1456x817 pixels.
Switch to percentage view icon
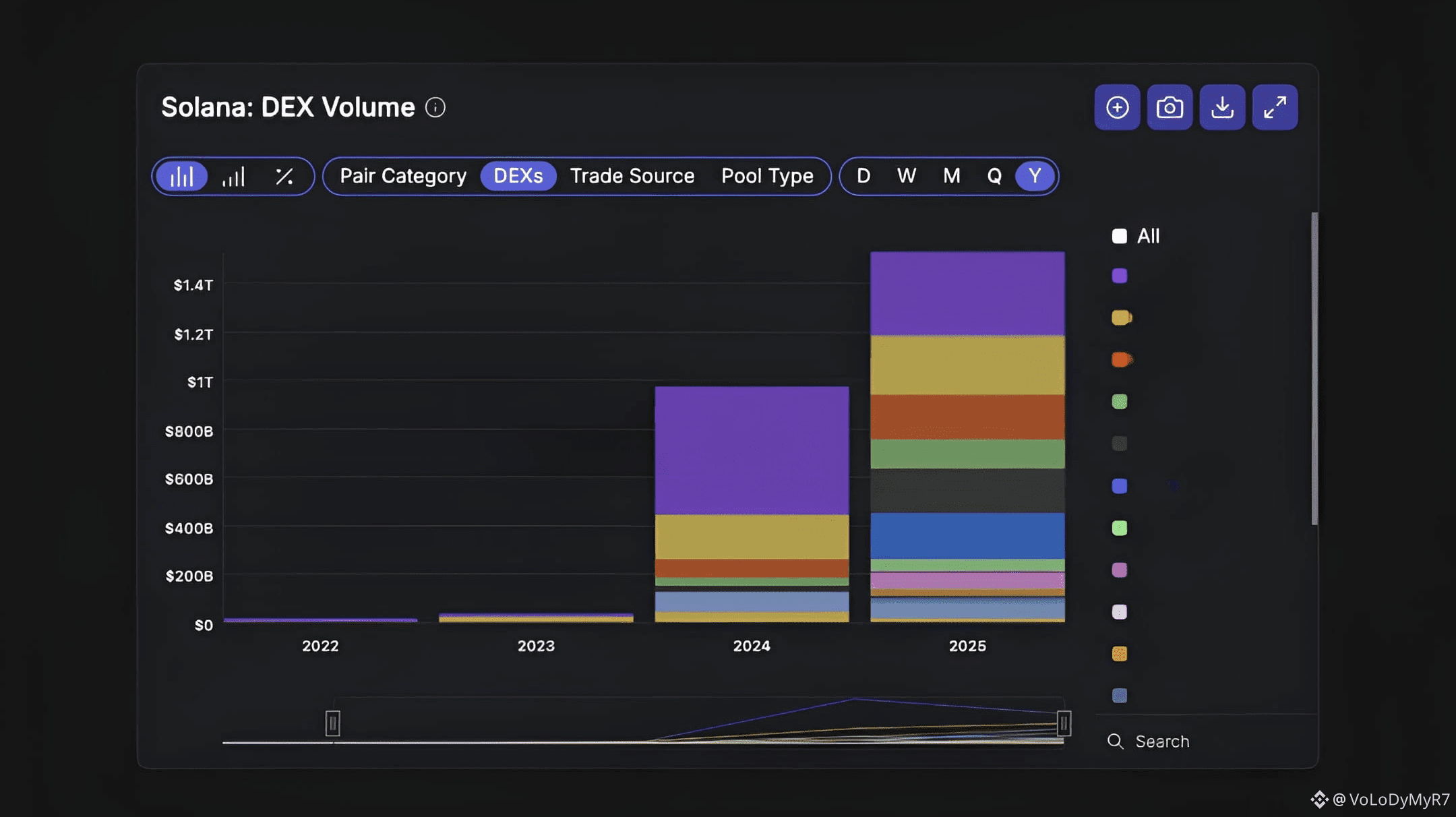point(284,177)
